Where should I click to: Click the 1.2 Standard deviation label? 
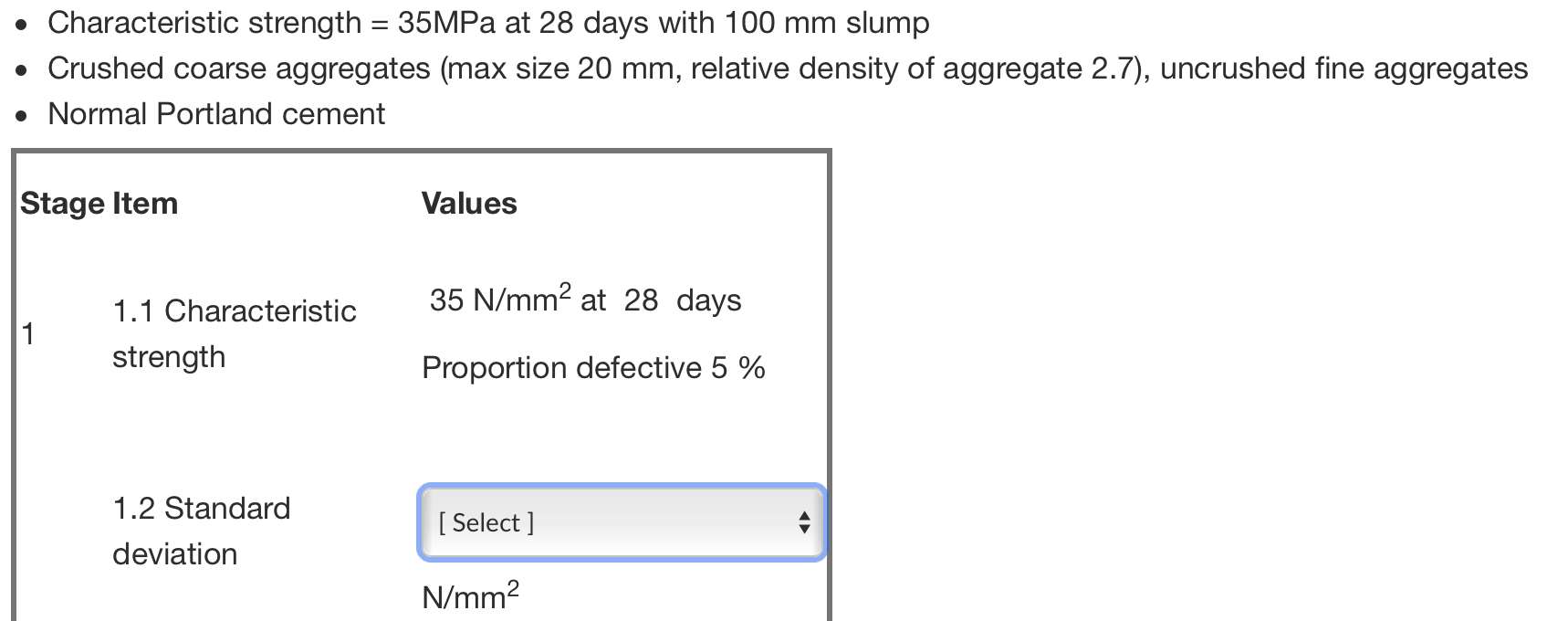pos(201,530)
